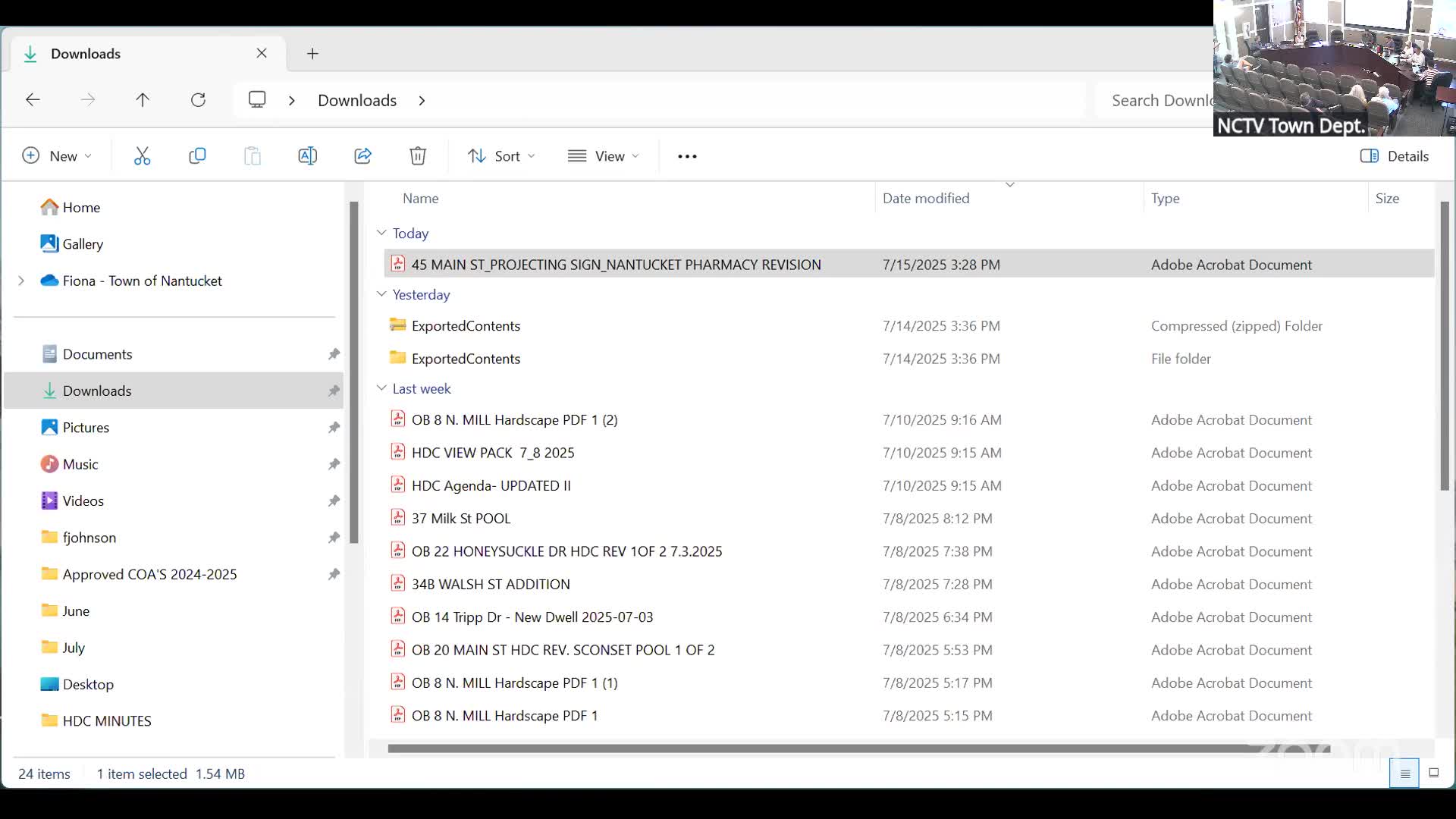The height and width of the screenshot is (819, 1456).
Task: Collapse the Last week group
Action: point(381,388)
